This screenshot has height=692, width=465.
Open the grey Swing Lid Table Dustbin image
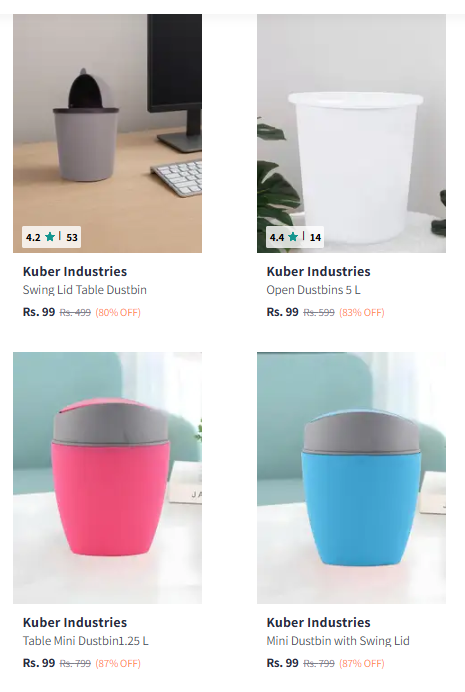click(x=107, y=133)
